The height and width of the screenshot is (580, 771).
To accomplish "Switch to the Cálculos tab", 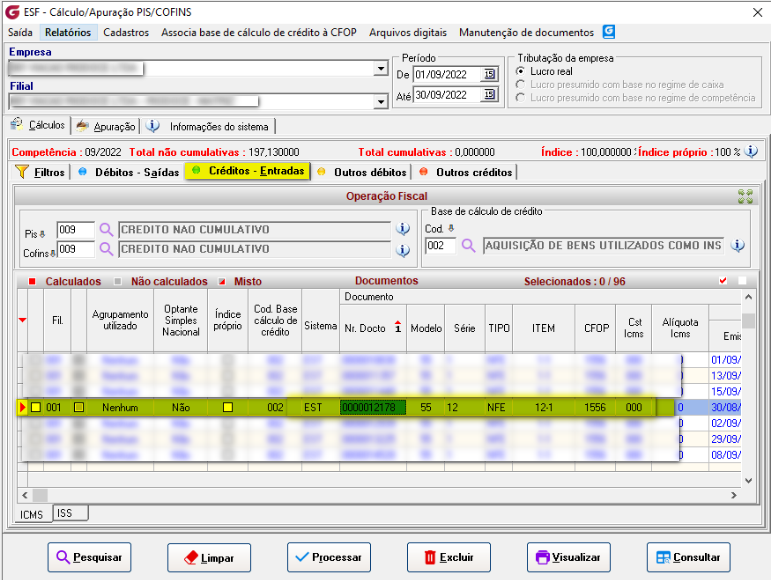I will click(x=38, y=125).
